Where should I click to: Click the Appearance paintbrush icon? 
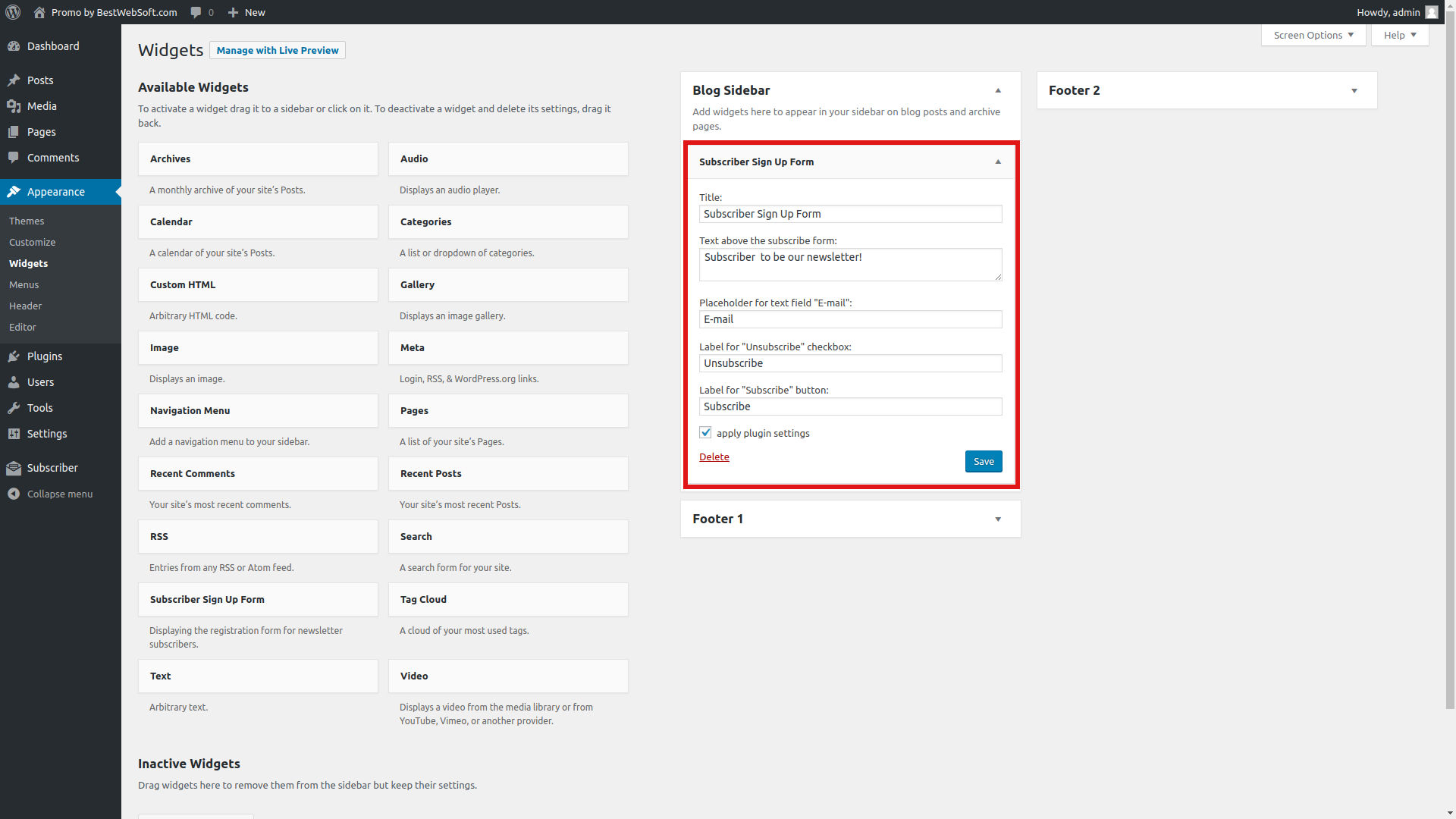pos(14,192)
